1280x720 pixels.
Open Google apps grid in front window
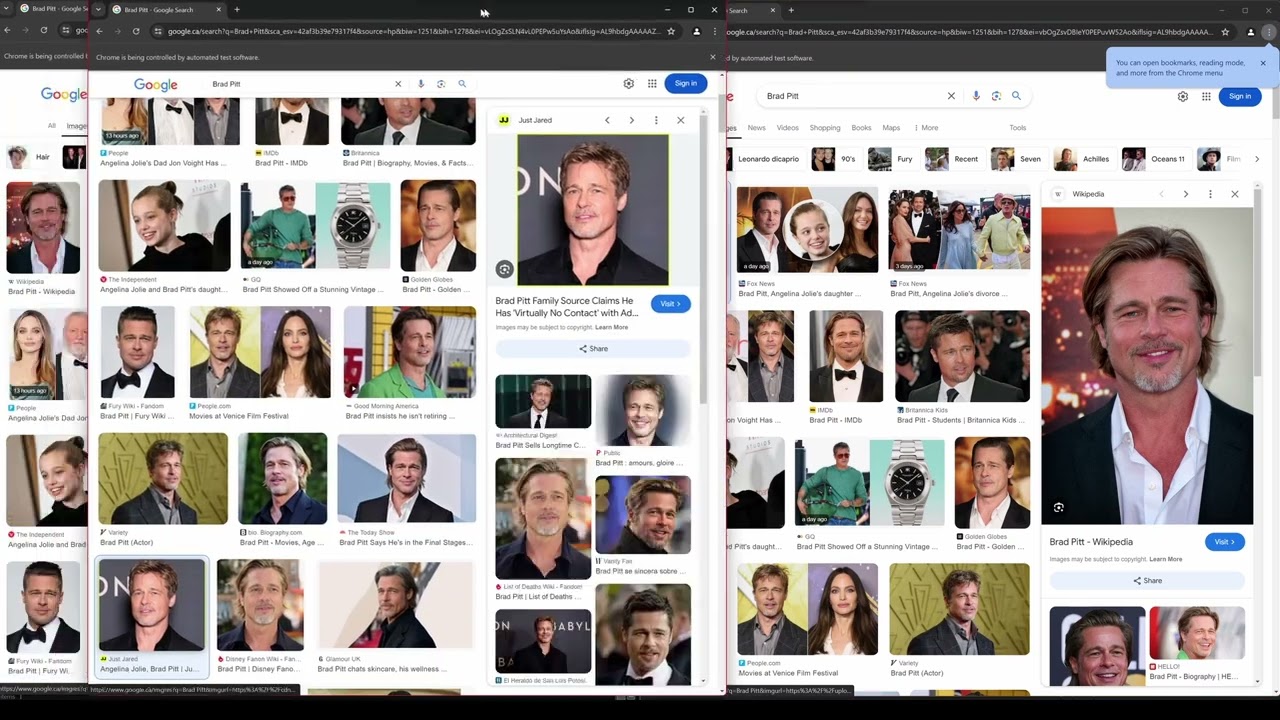coord(652,84)
